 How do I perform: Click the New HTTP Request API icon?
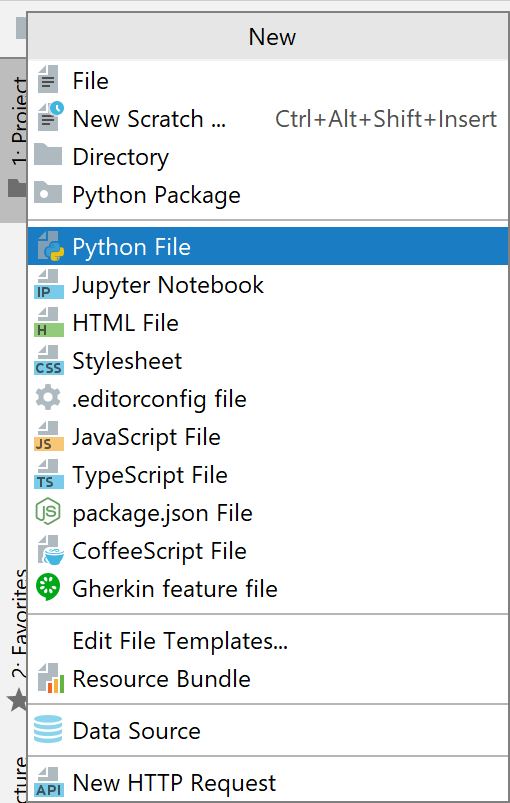(49, 782)
